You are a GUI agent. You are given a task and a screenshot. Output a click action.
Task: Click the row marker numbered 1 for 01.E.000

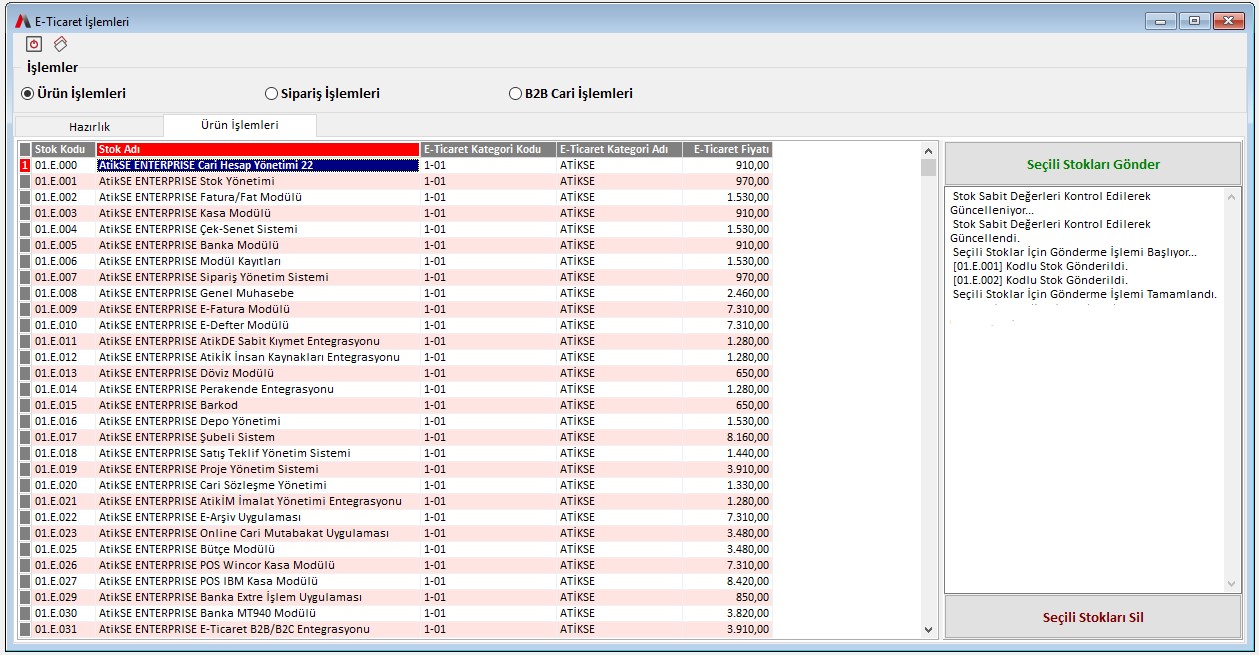(25, 165)
